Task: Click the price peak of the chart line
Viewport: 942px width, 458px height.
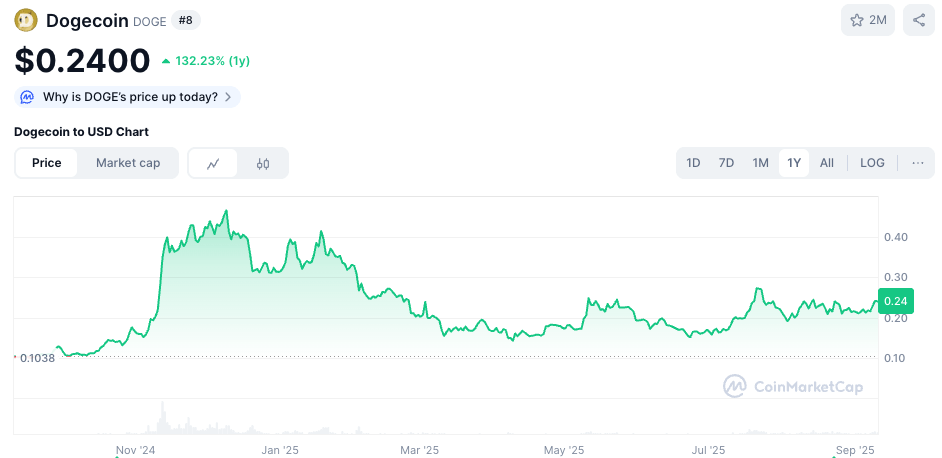Action: 226,211
